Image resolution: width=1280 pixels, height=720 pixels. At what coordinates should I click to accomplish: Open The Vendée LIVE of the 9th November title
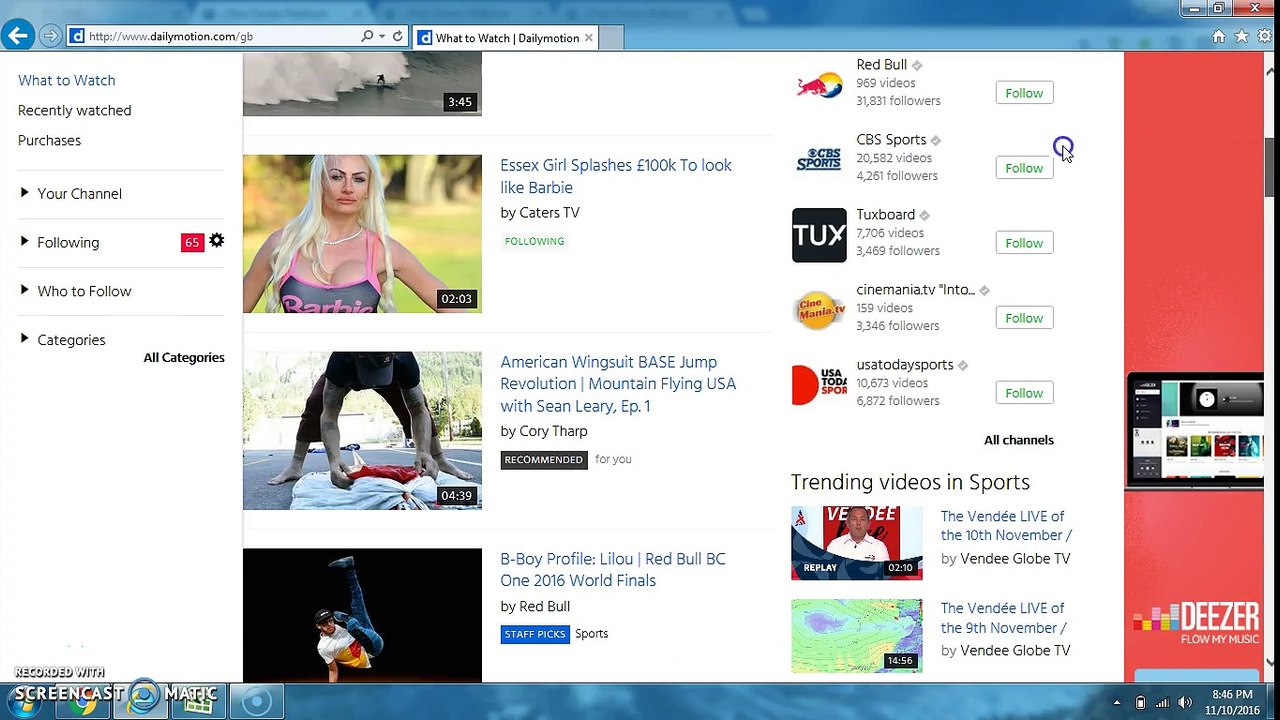(1004, 618)
